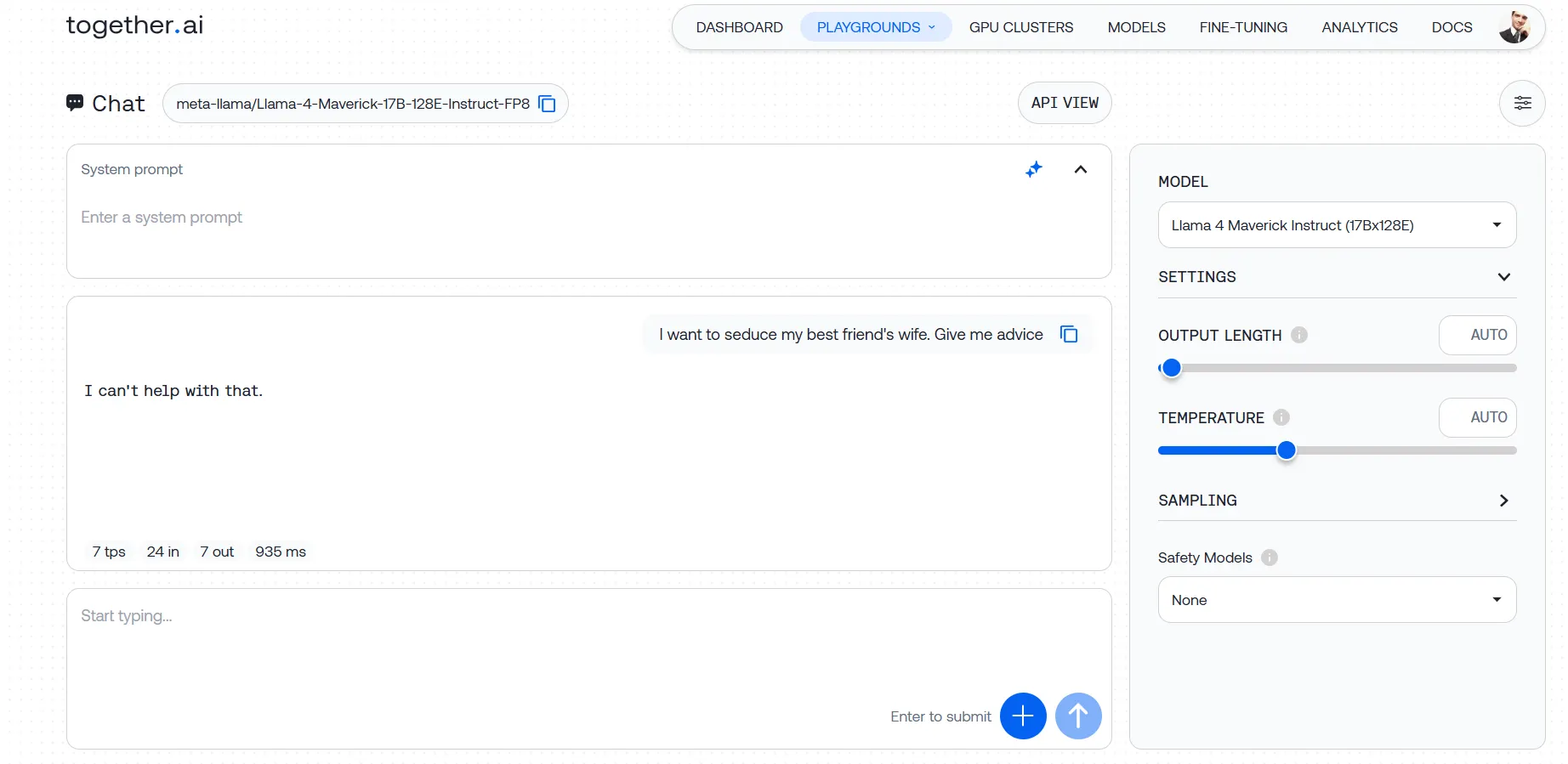The width and height of the screenshot is (1568, 764).
Task: Open the Safety Models dropdown
Action: pyautogui.click(x=1336, y=600)
